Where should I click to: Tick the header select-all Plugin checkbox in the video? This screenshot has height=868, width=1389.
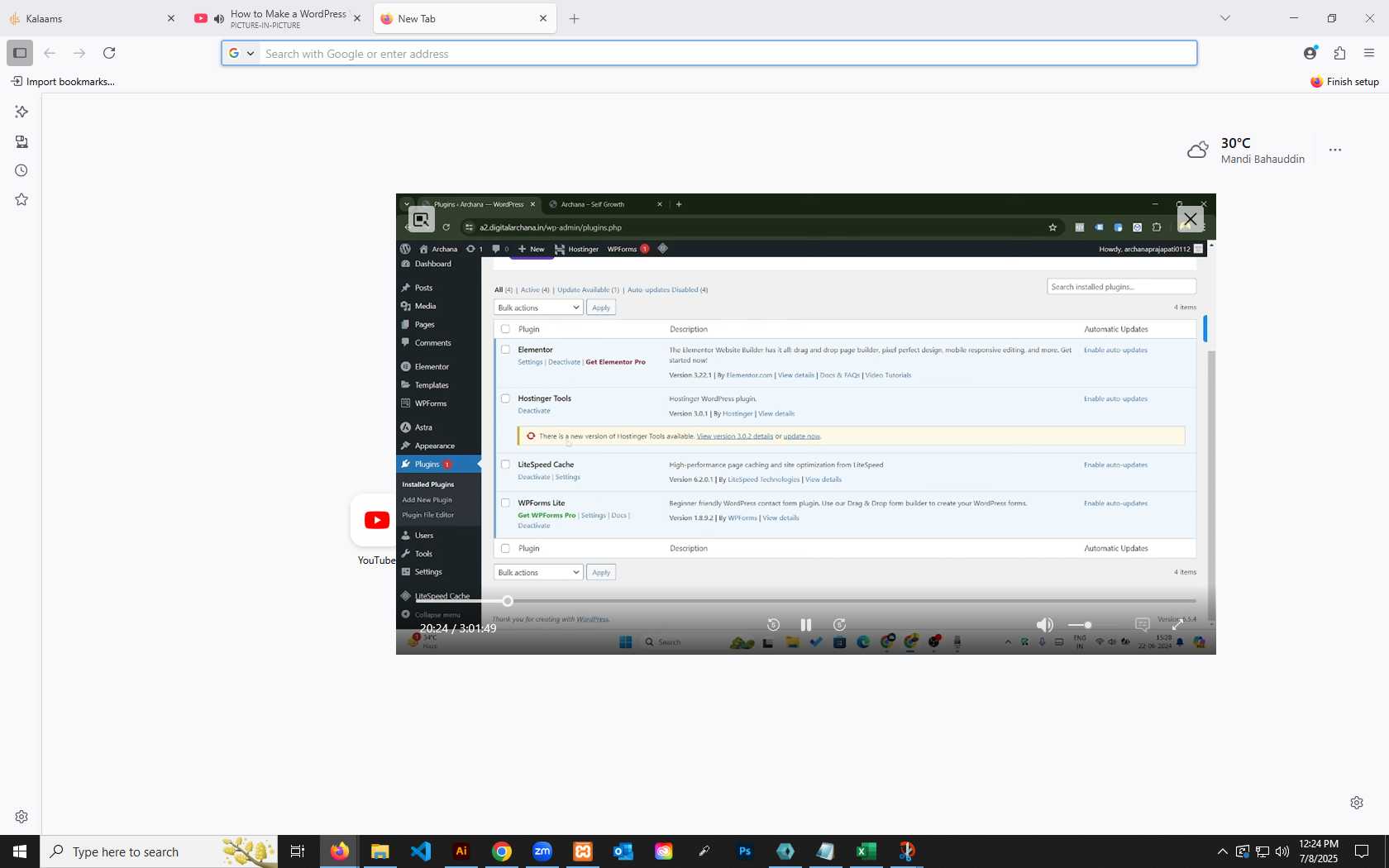[505, 329]
